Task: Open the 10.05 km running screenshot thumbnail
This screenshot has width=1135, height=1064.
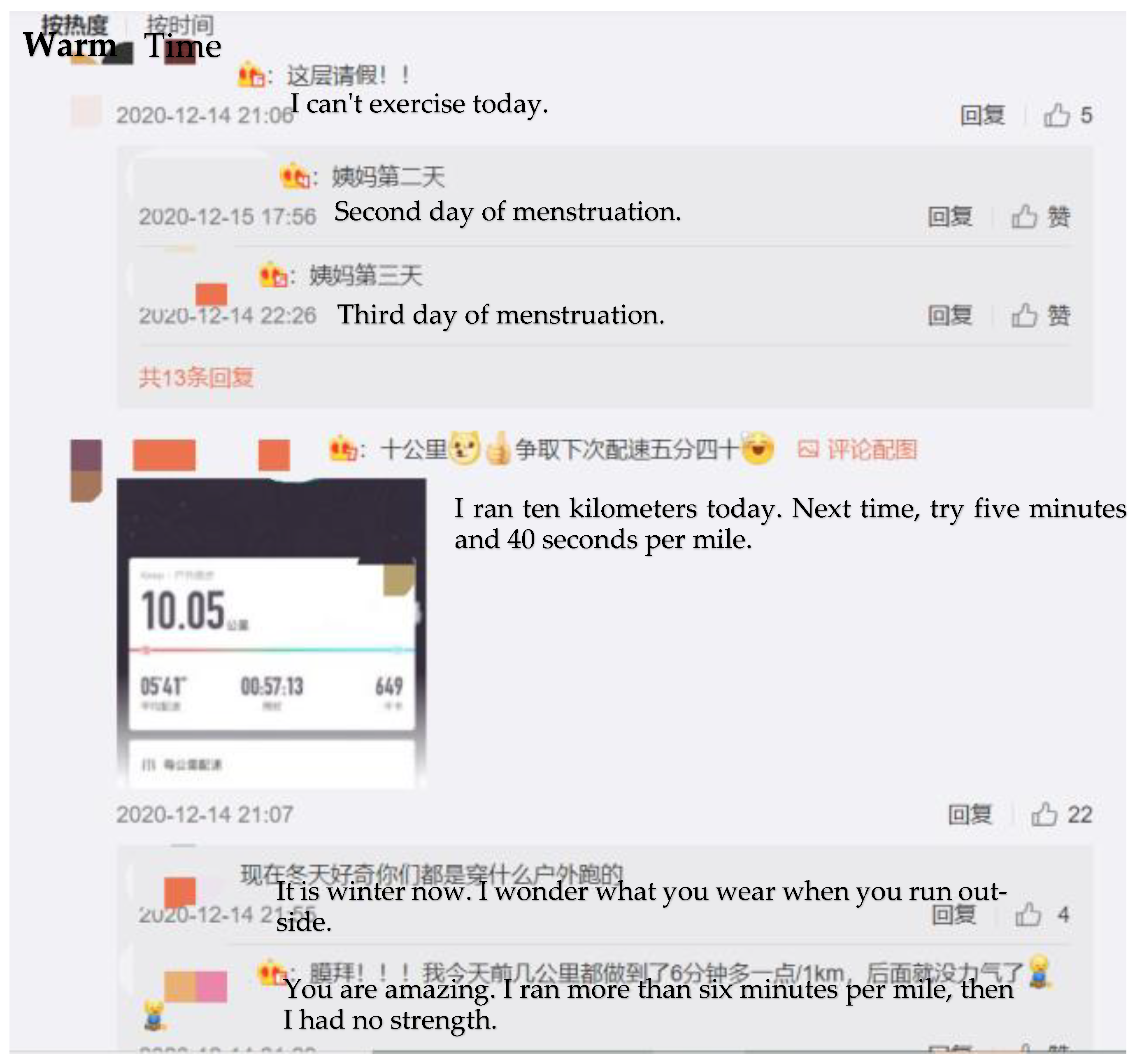Action: (x=272, y=634)
